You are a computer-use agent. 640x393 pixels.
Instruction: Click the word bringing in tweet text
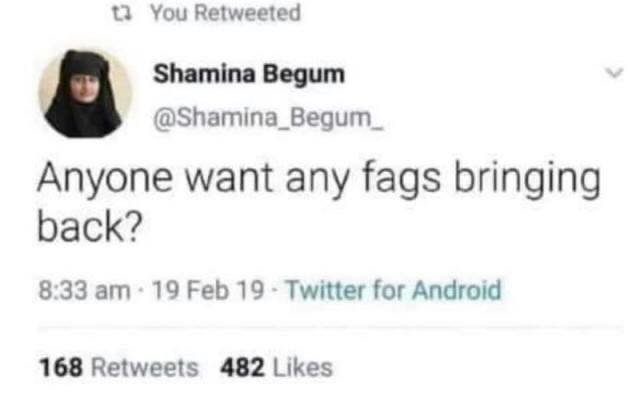coord(527,178)
